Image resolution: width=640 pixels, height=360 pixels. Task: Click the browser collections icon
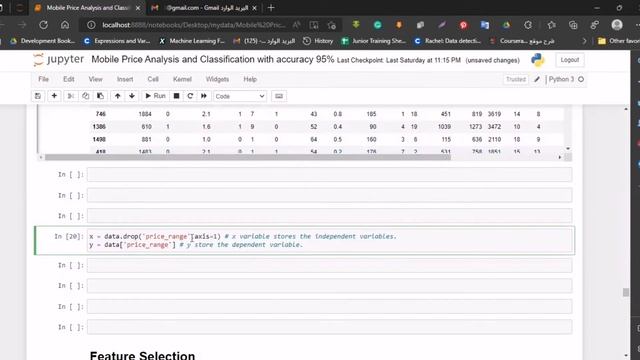(573, 25)
